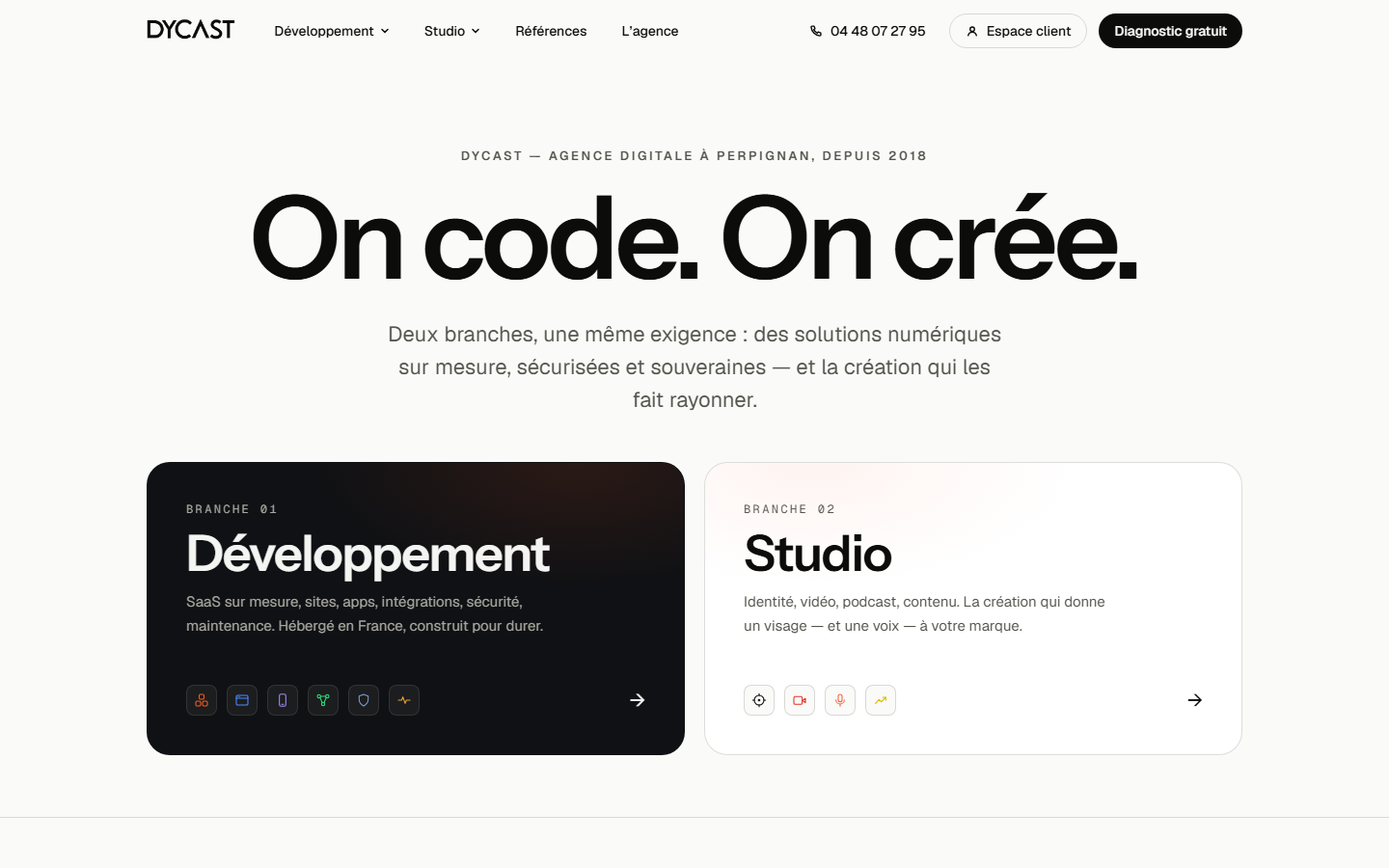1389x868 pixels.
Task: Click the red video camera icon
Action: pyautogui.click(x=800, y=700)
